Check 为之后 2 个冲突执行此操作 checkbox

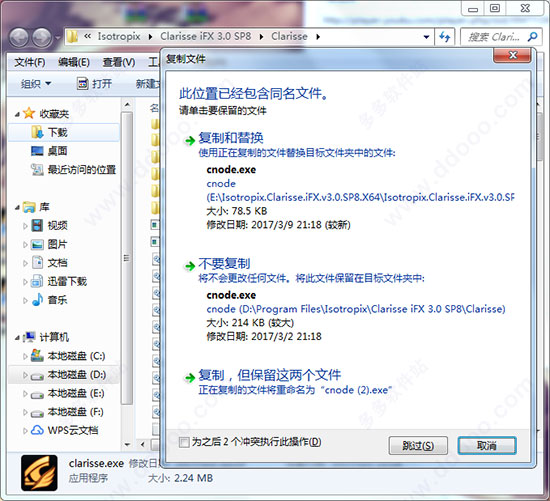(184, 442)
